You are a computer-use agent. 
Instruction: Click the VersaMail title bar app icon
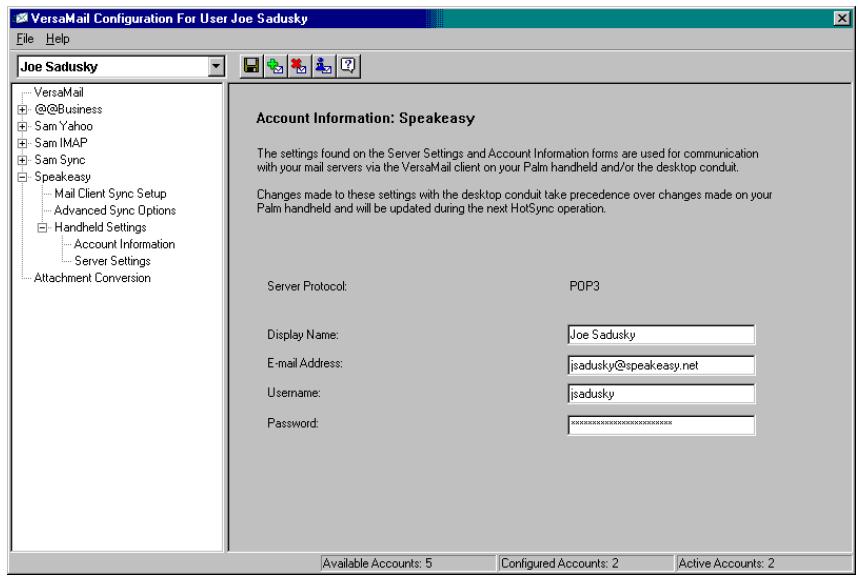tap(22, 19)
